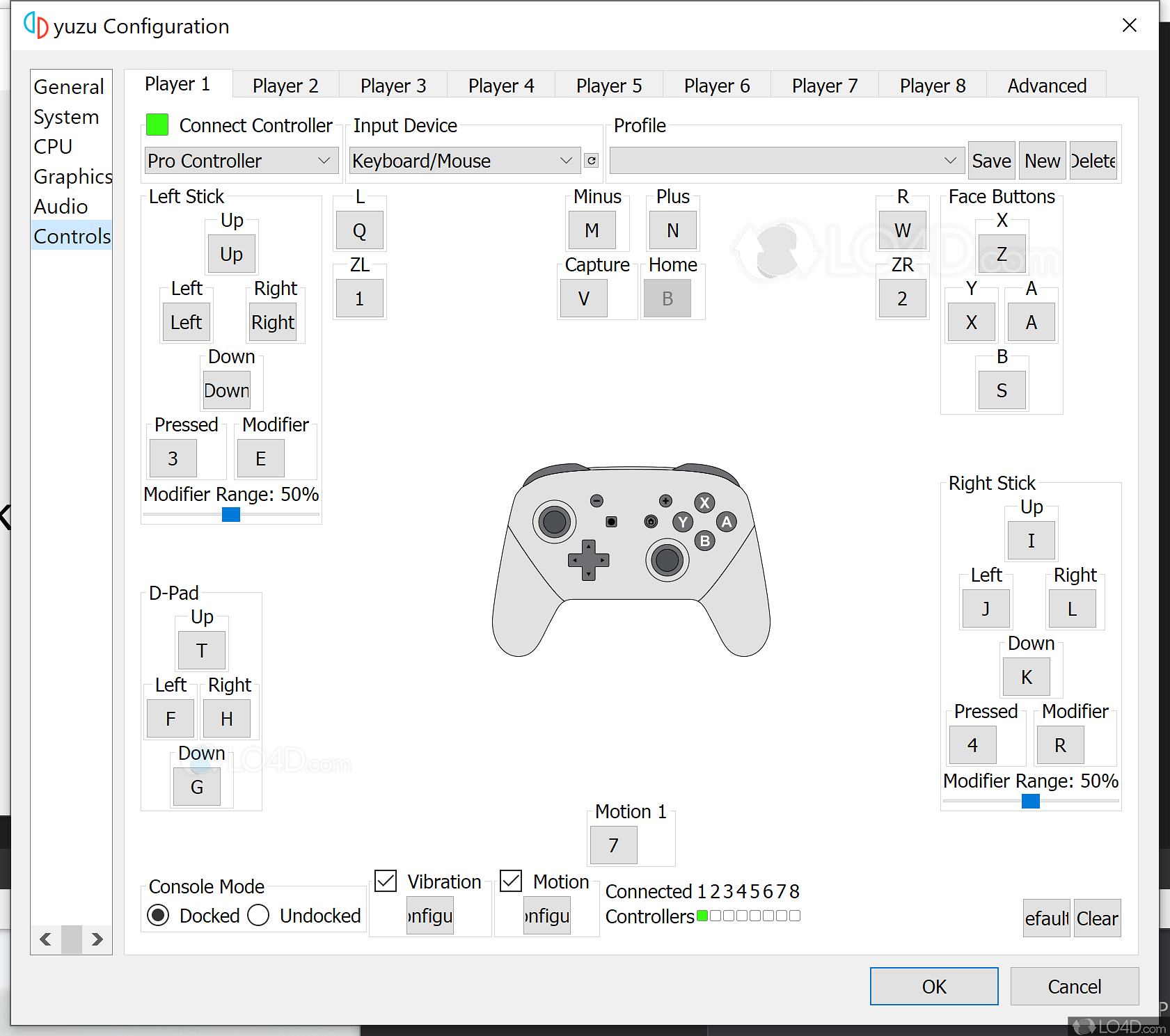Select Undocked console mode
Image resolution: width=1170 pixels, height=1036 pixels.
tap(258, 915)
